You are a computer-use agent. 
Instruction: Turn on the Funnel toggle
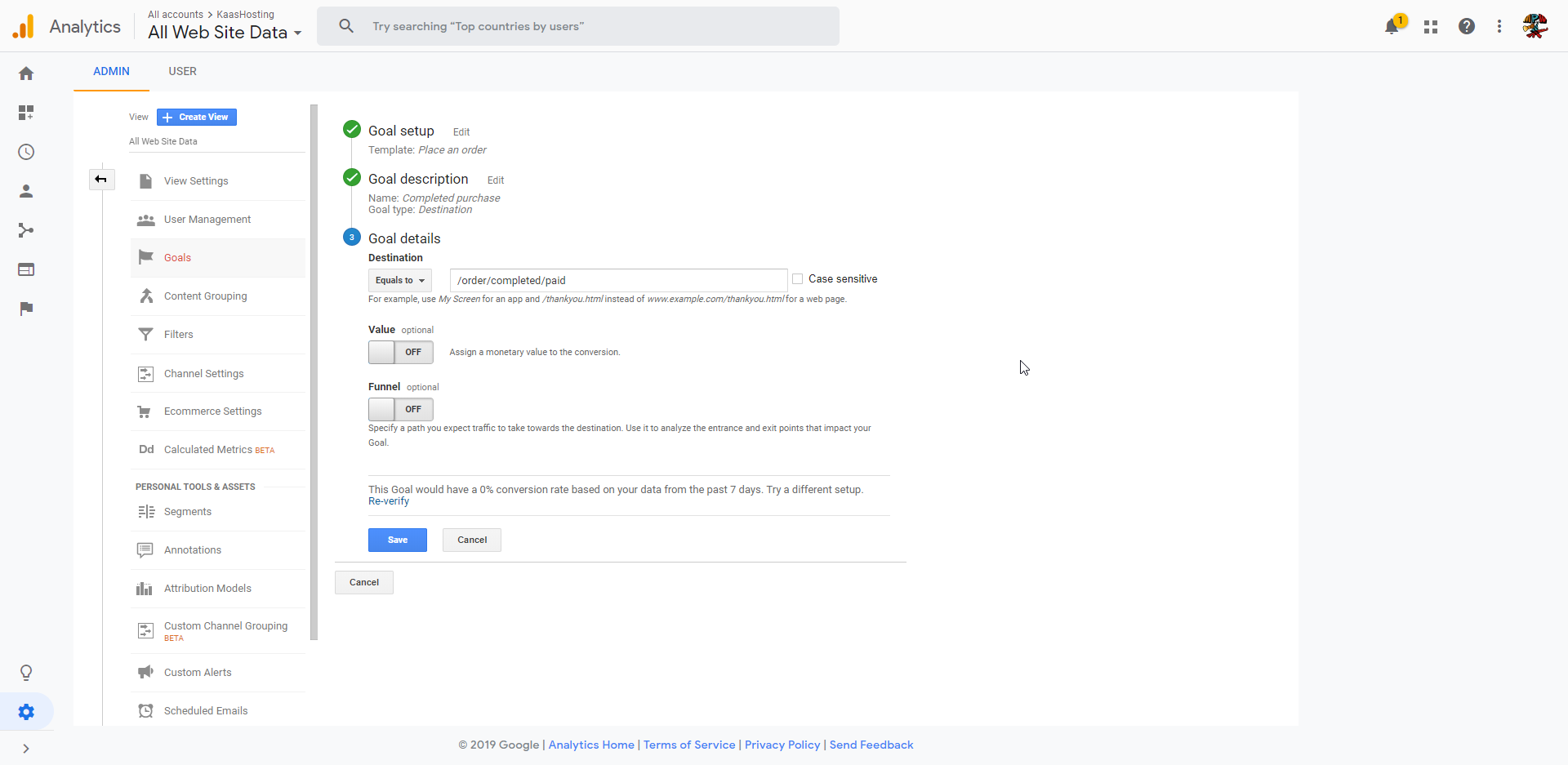(400, 409)
